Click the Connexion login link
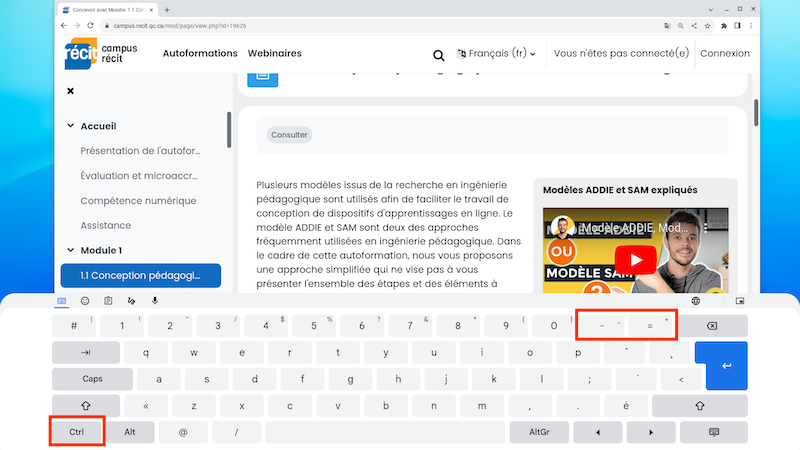Image resolution: width=800 pixels, height=450 pixels. tap(724, 53)
